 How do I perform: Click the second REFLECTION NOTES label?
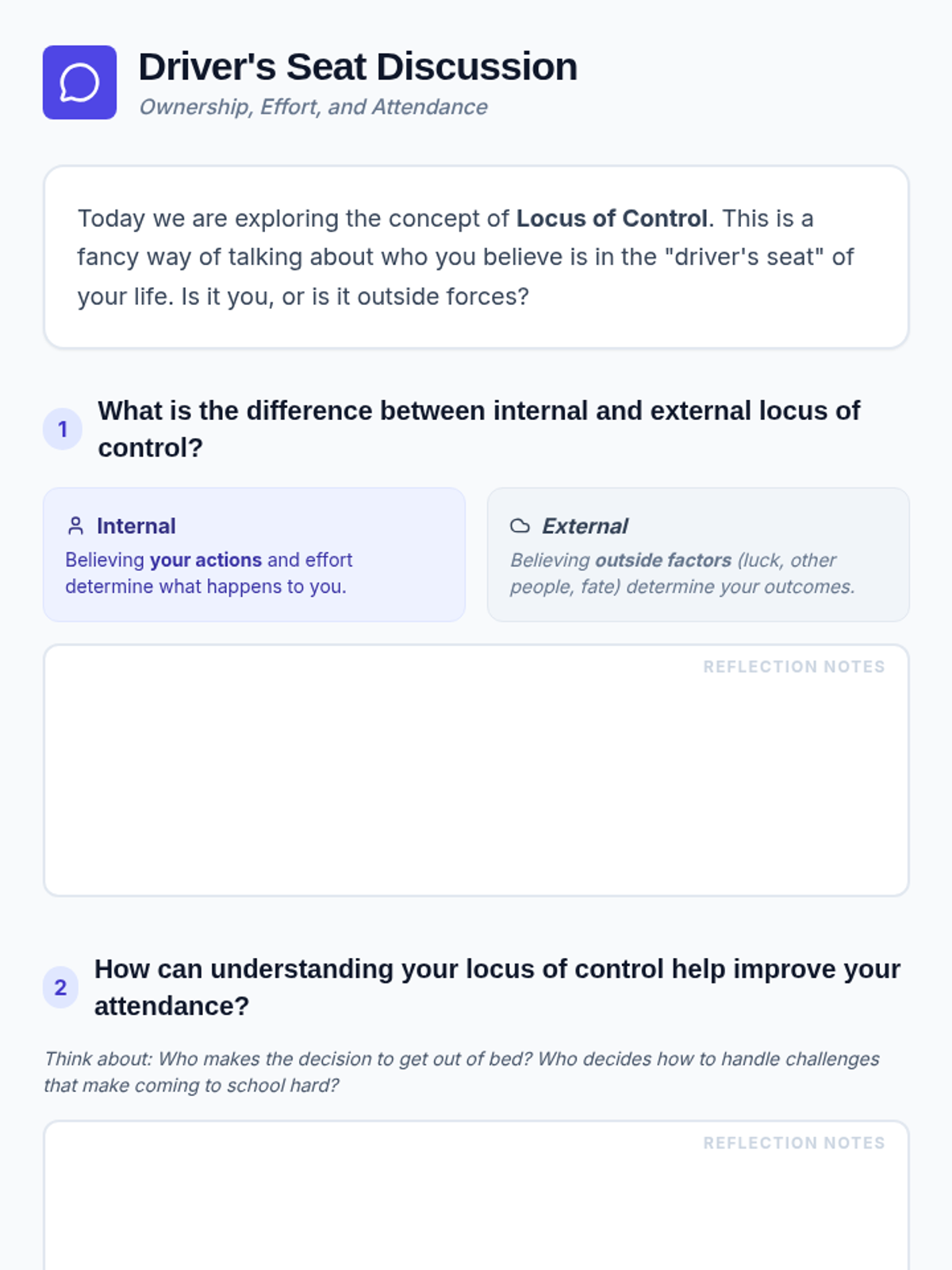tap(793, 1143)
